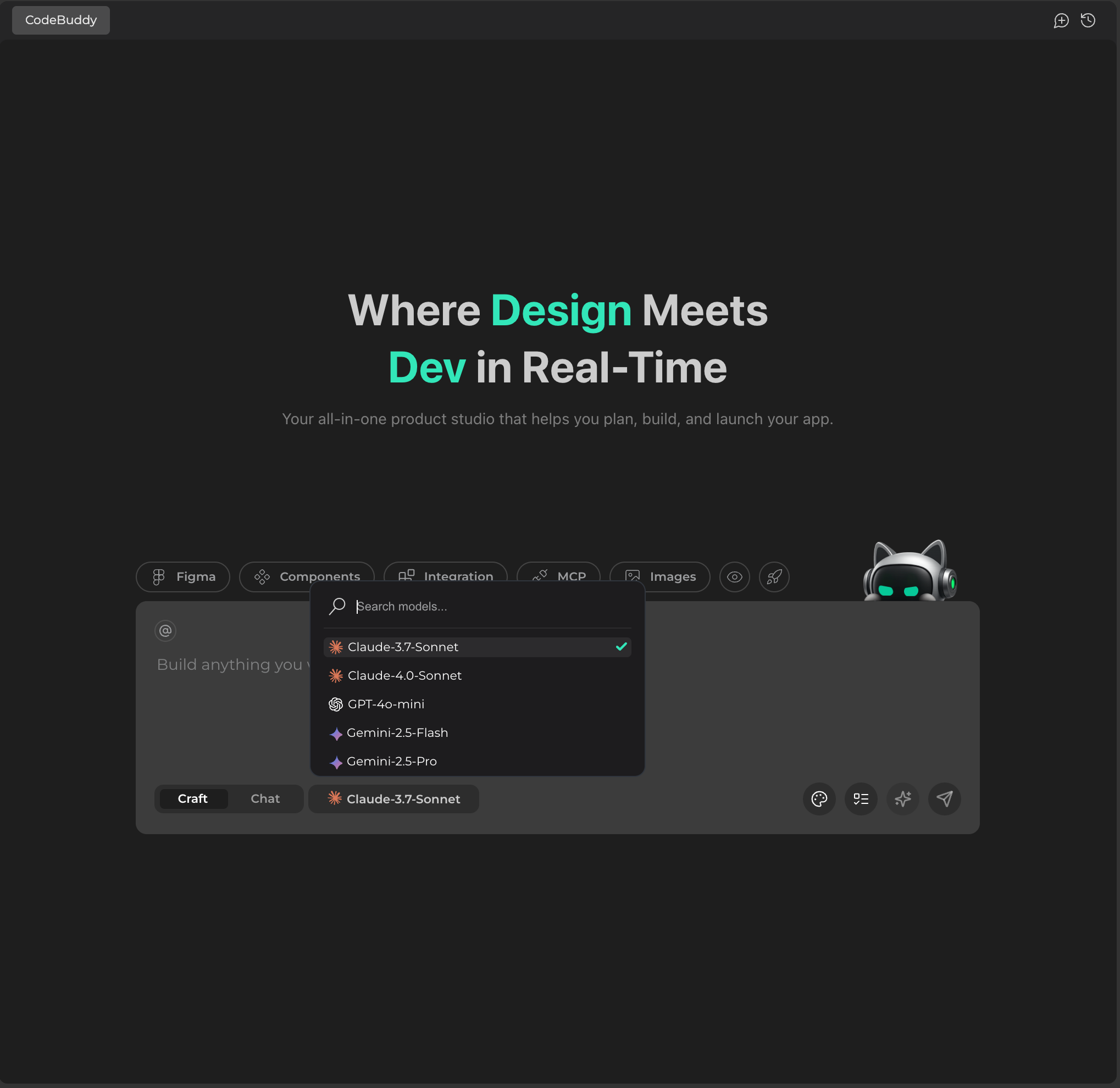Image resolution: width=1120 pixels, height=1088 pixels.
Task: Open the CodeBuddy tab
Action: coord(60,20)
